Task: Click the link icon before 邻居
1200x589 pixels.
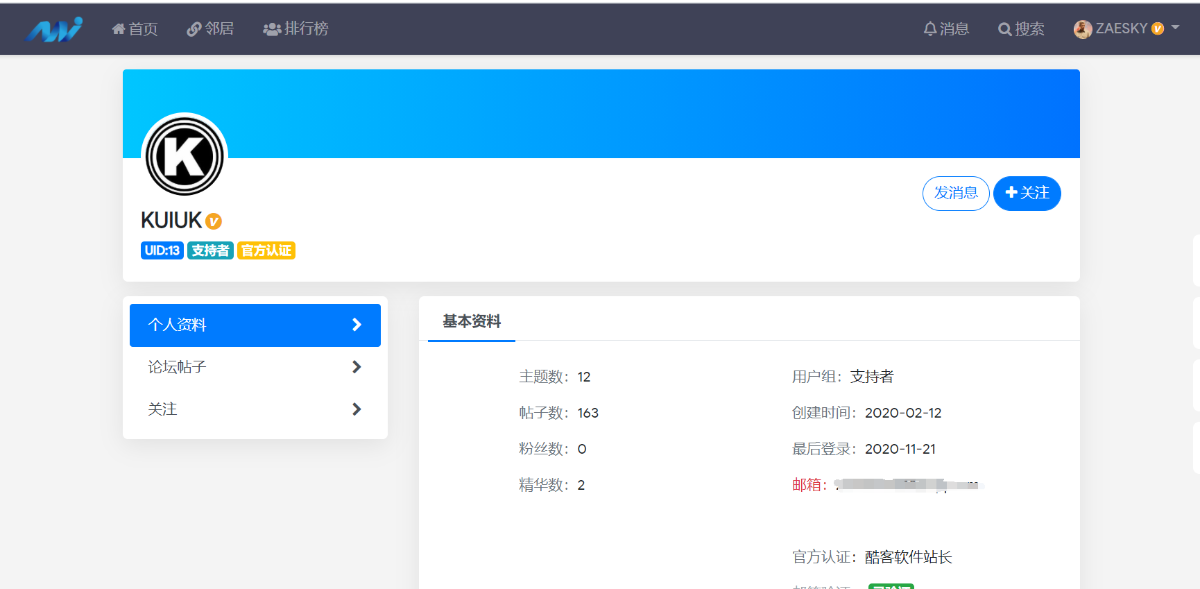Action: pyautogui.click(x=194, y=29)
